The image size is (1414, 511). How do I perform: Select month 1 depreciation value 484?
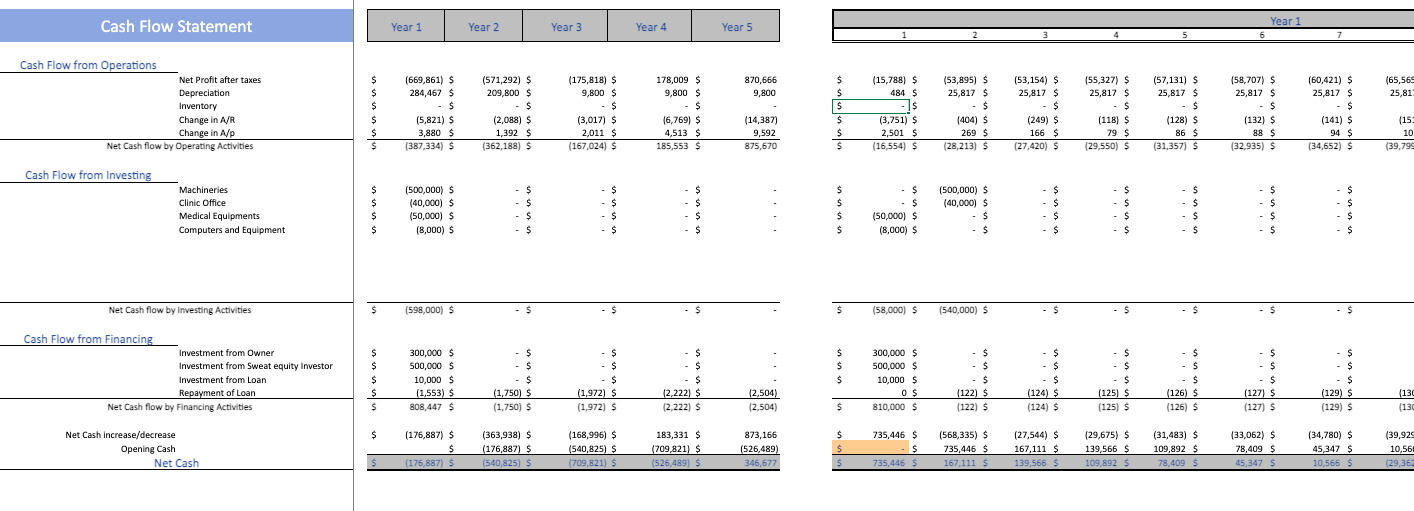pos(898,93)
